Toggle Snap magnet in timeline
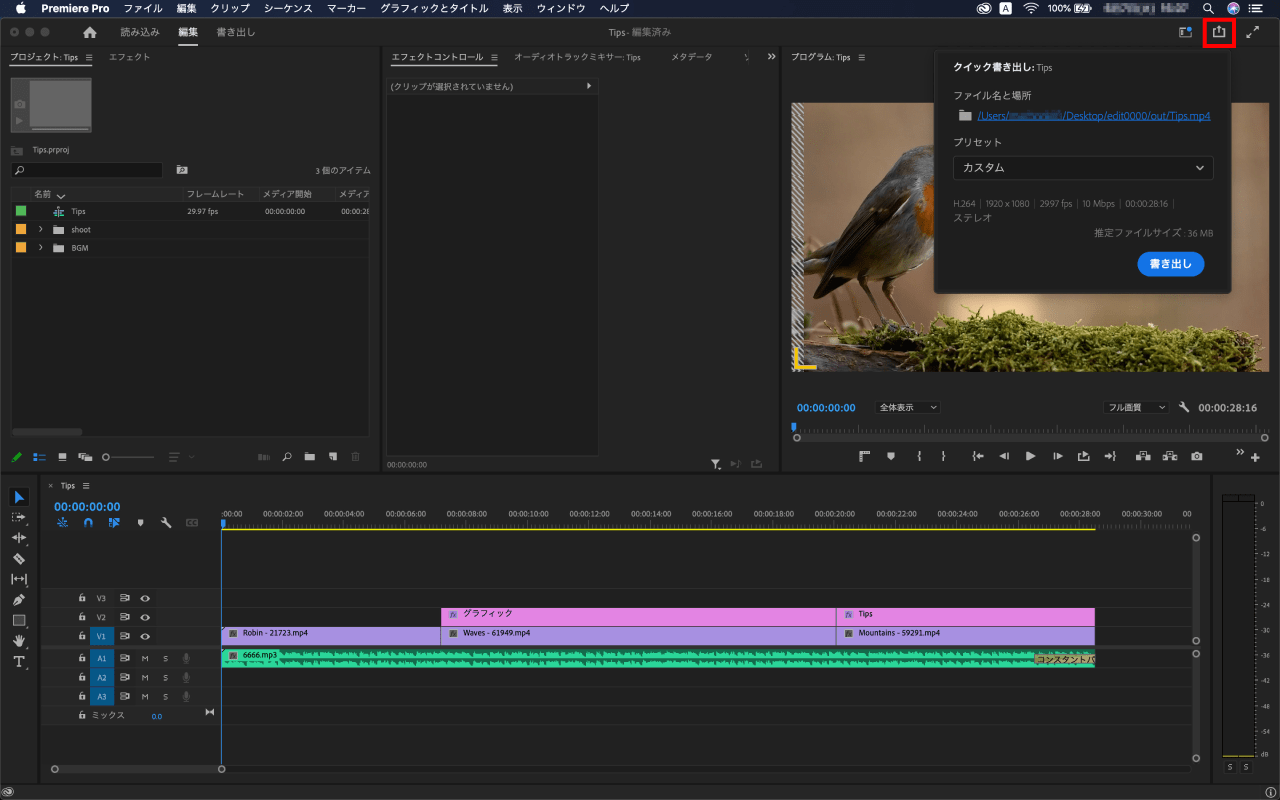This screenshot has width=1280, height=800. coord(88,523)
